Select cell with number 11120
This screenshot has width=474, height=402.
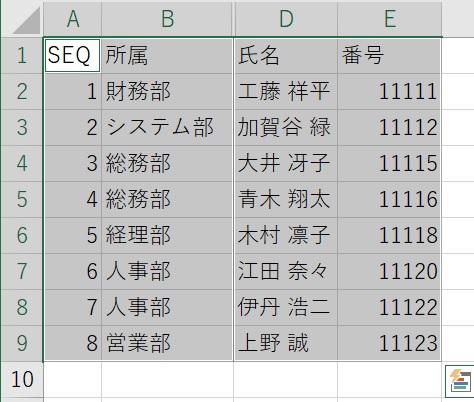point(389,271)
